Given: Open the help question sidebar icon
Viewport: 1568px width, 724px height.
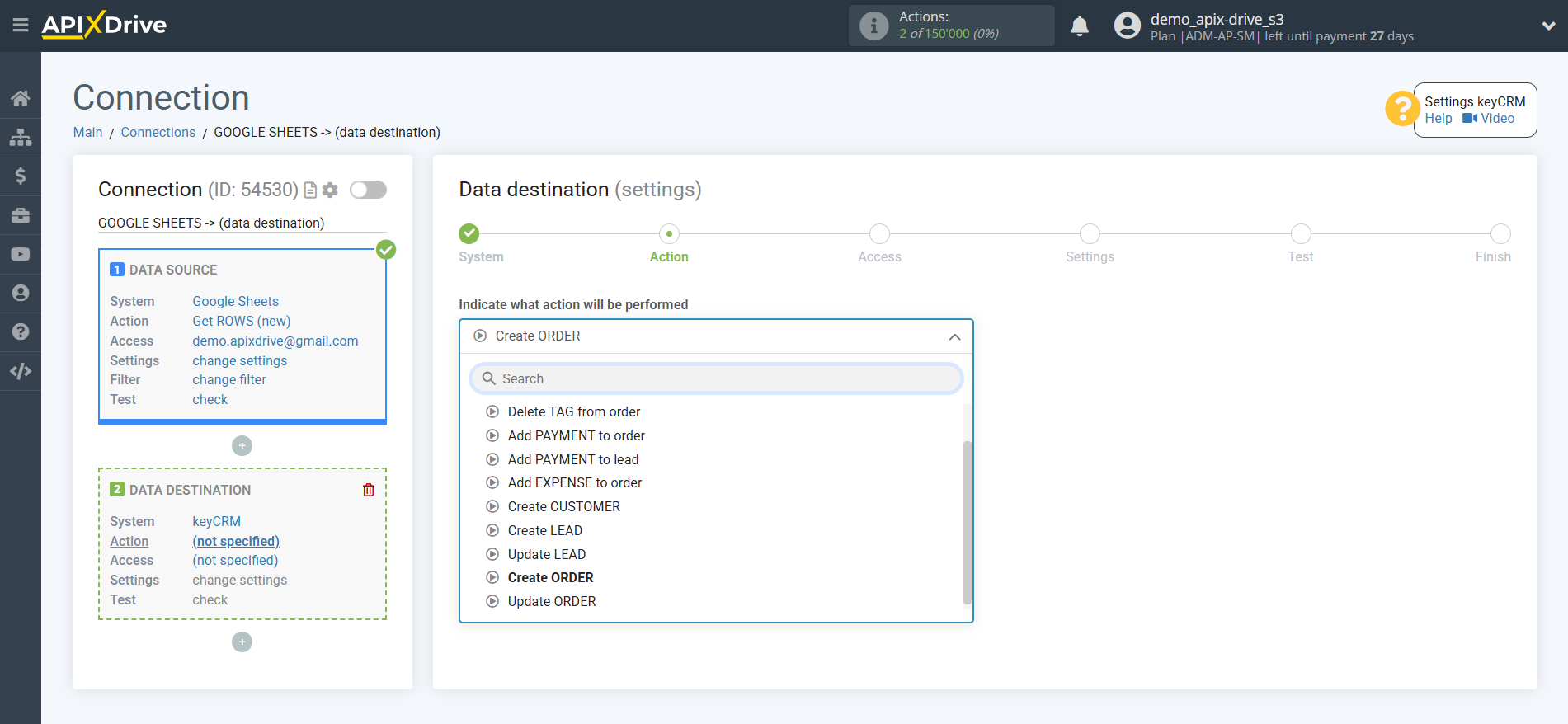Looking at the screenshot, I should (x=21, y=331).
